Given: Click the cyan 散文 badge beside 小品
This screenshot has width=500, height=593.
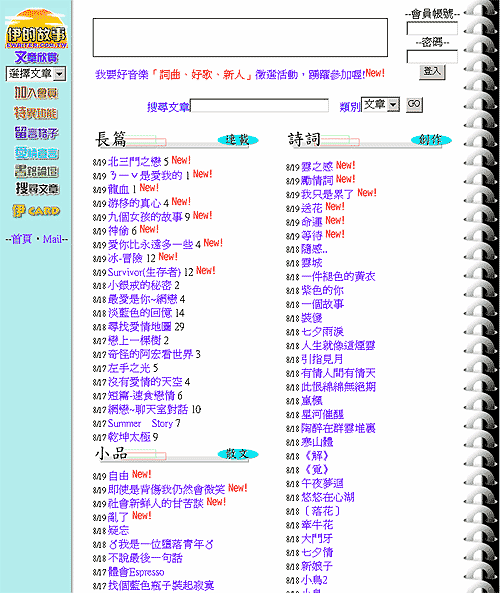Looking at the screenshot, I should 238,454.
